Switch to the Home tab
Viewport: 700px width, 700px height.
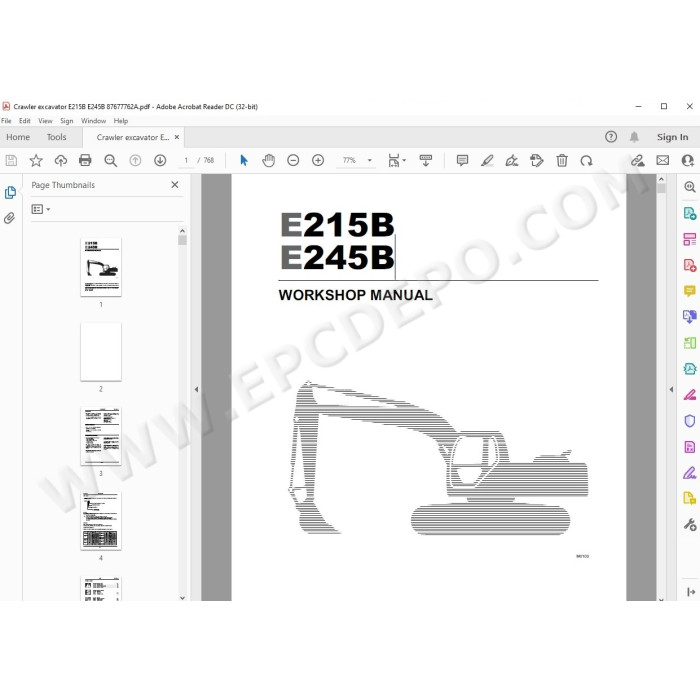click(18, 137)
